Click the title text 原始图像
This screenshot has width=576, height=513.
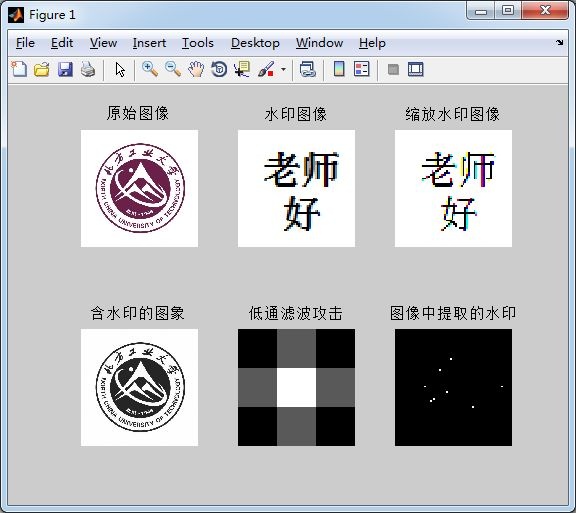138,113
